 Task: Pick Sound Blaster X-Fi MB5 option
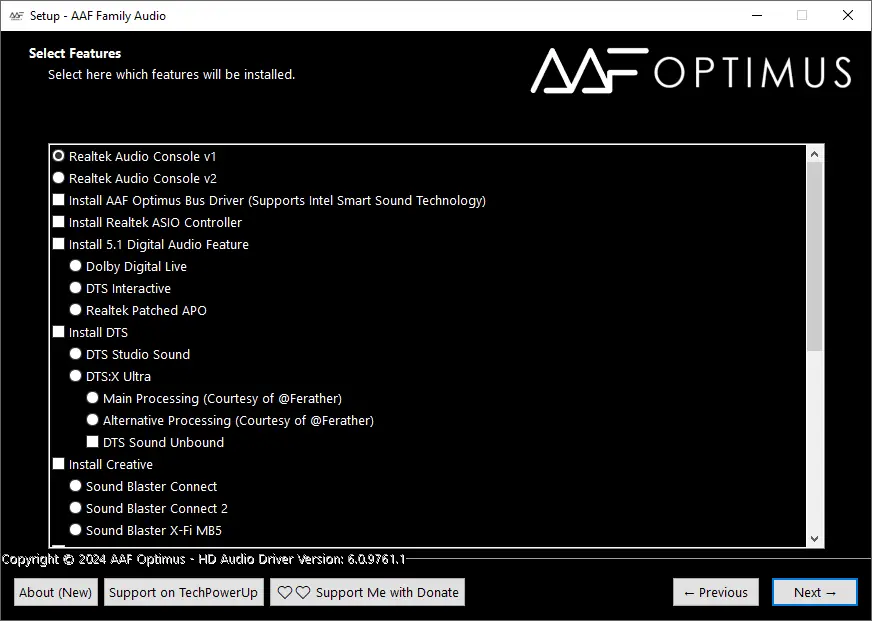[x=76, y=530]
